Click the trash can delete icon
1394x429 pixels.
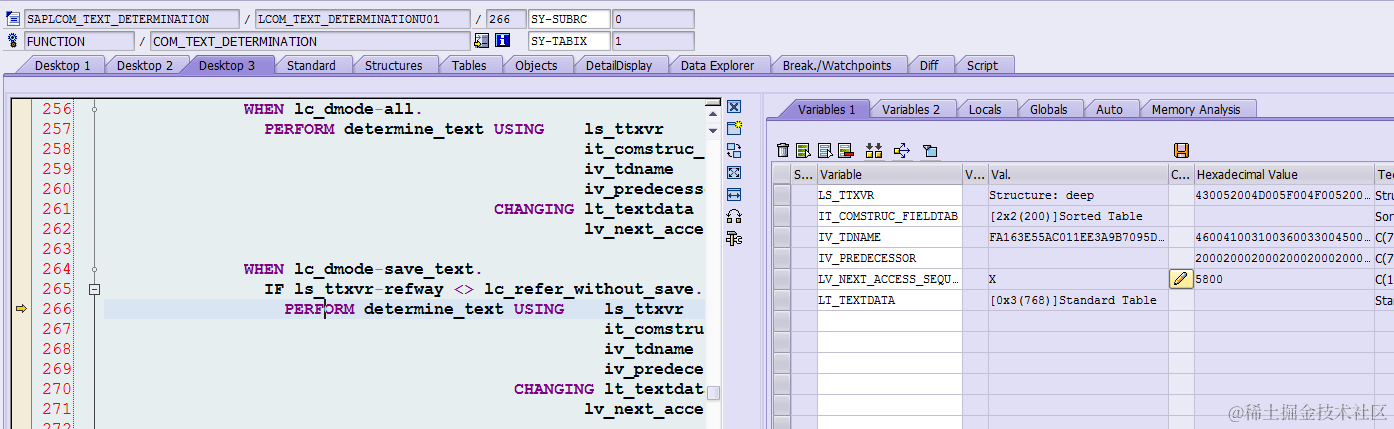tap(783, 150)
